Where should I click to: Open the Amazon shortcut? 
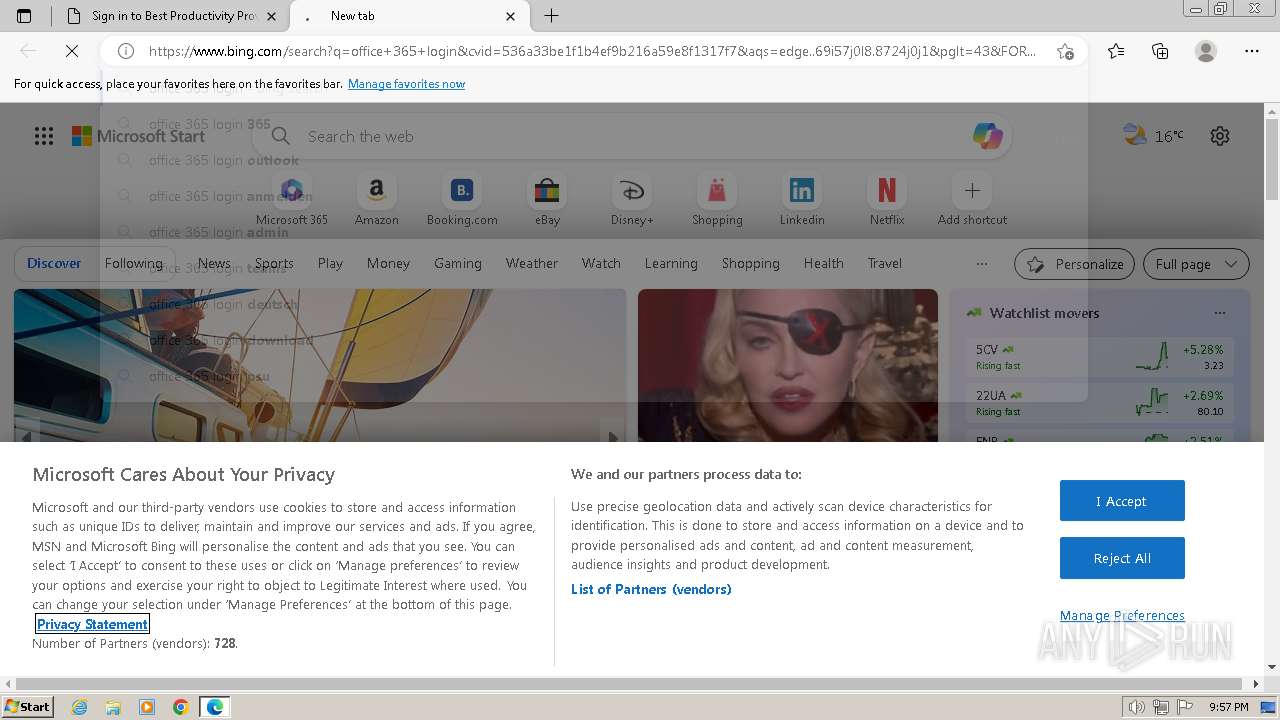coord(377,200)
